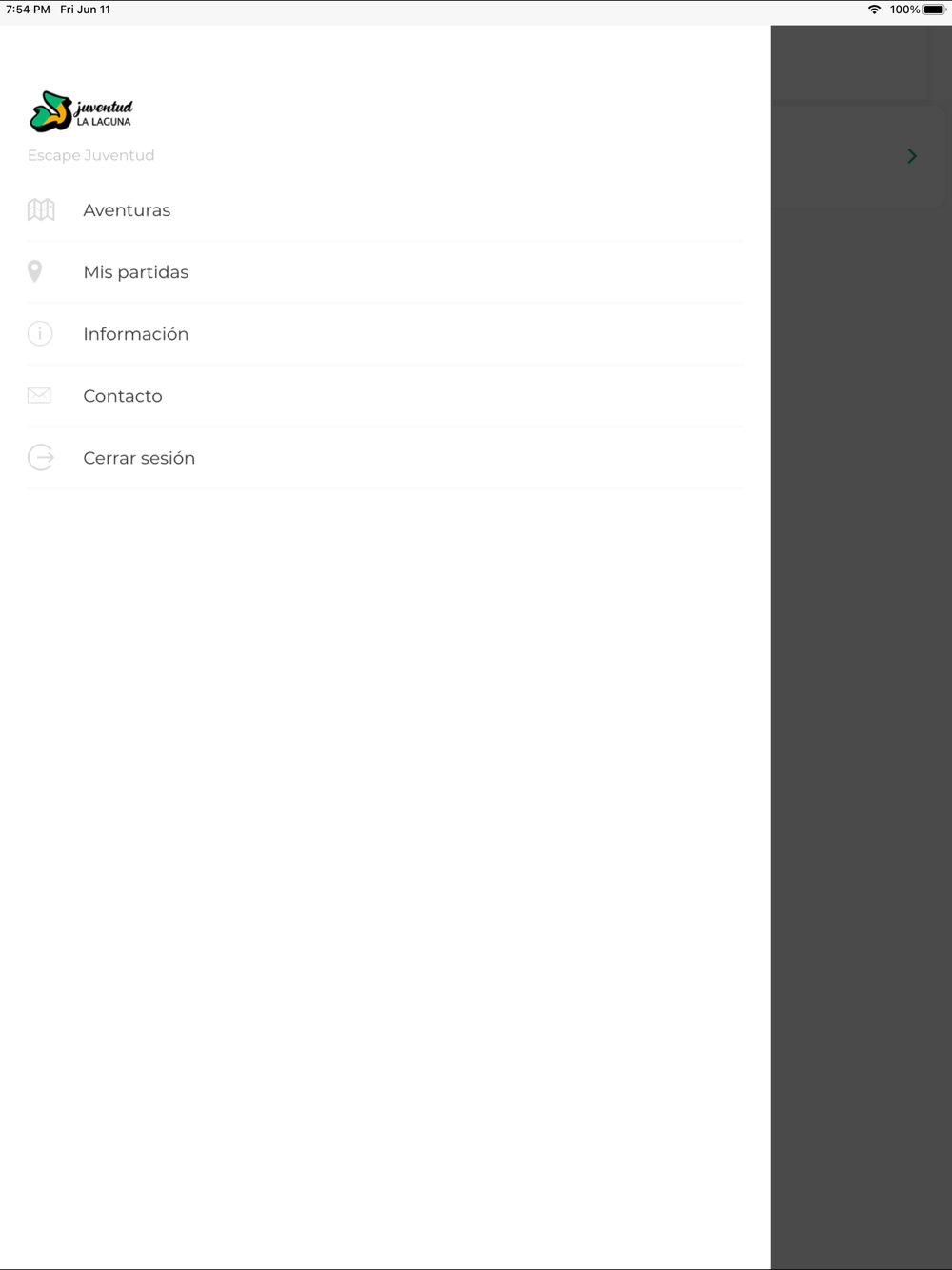Screen dimensions: 952x1270
Task: Tap the location pin icon
Action: [x=35, y=271]
